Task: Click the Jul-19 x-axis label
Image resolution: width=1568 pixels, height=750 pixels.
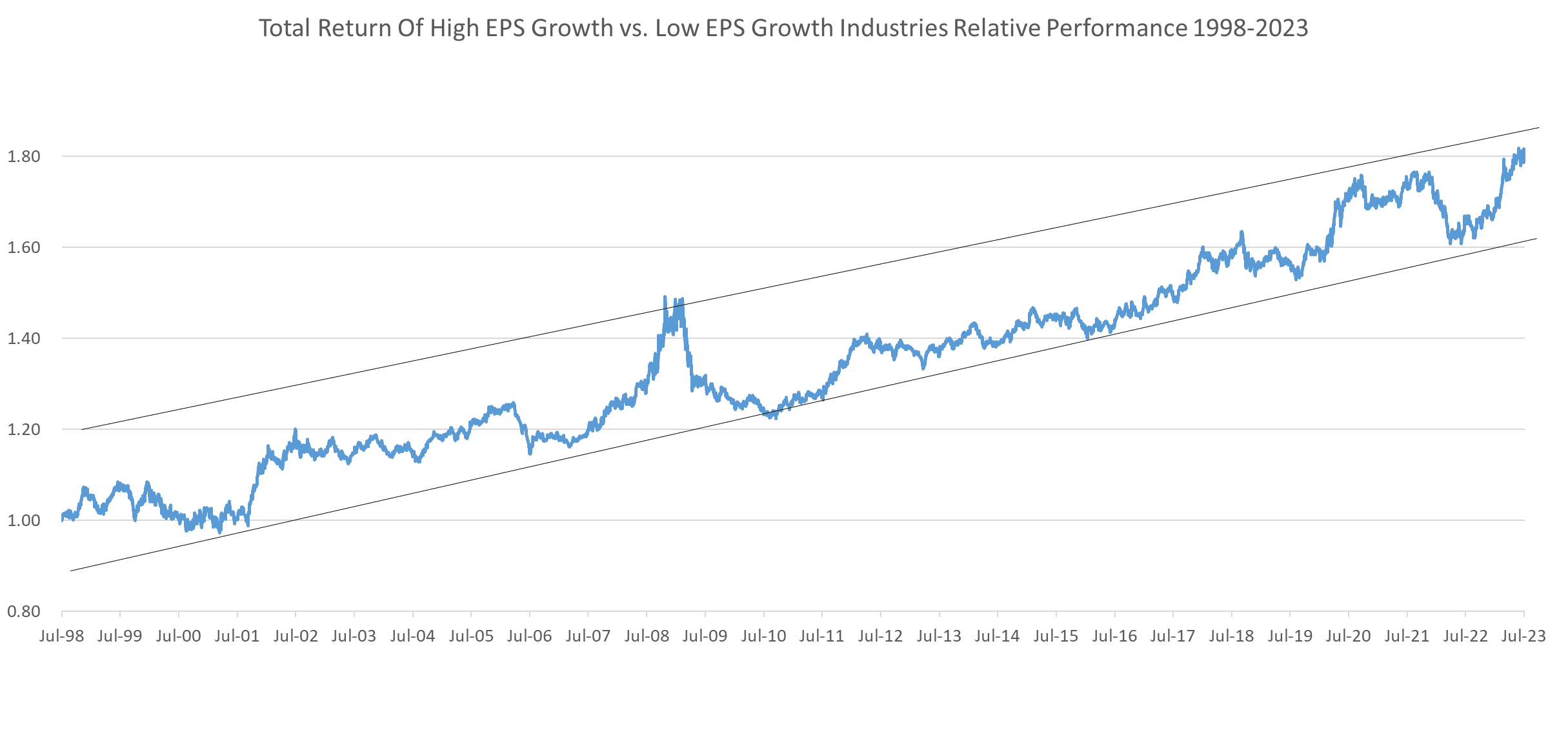Action: point(1290,636)
